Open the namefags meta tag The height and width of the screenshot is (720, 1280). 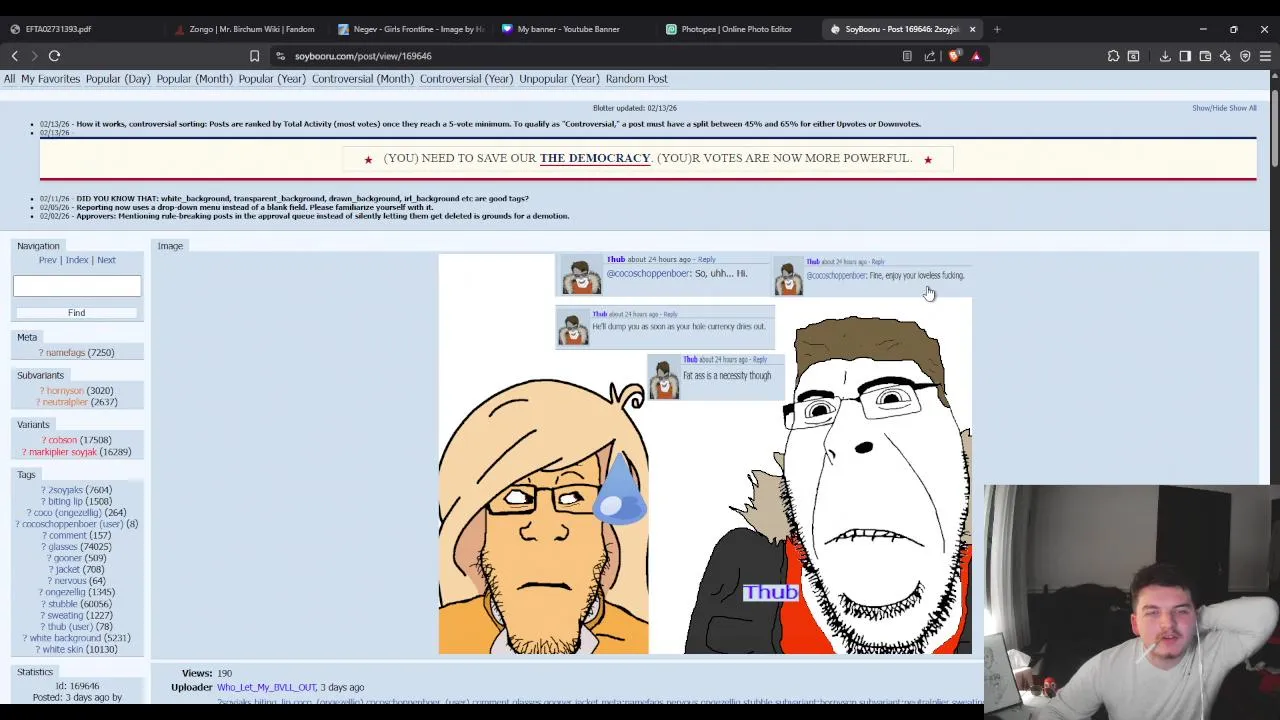tap(66, 353)
